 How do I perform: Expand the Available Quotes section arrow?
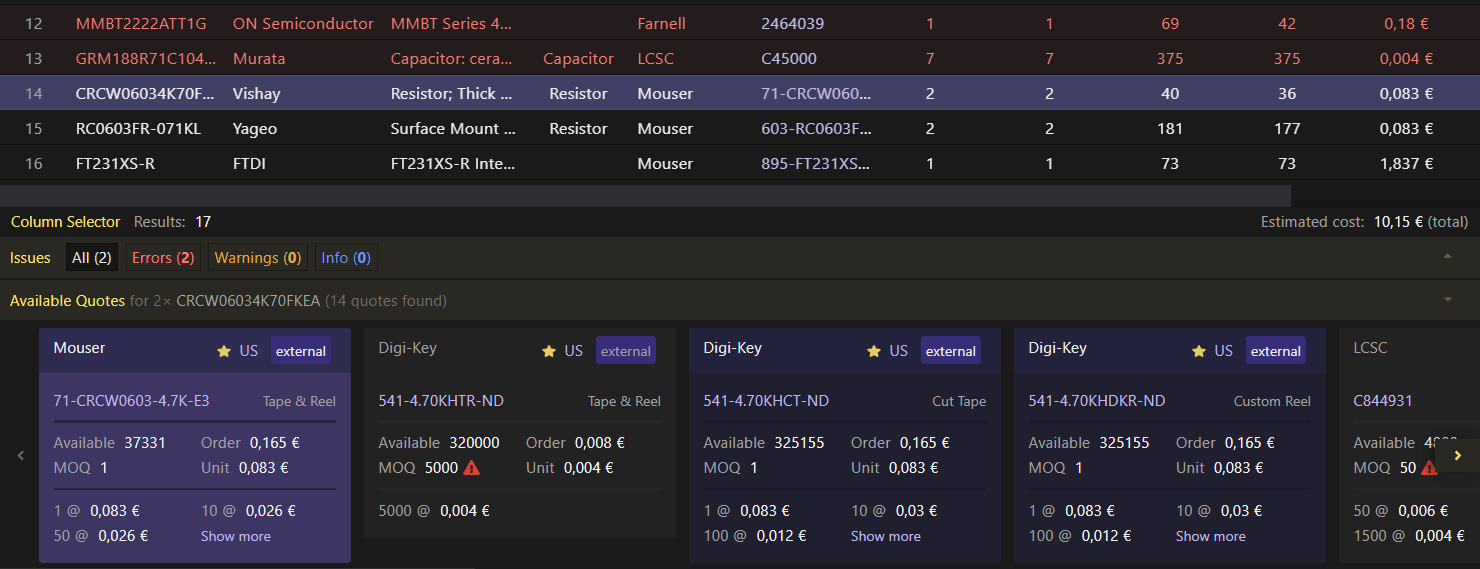[1447, 300]
